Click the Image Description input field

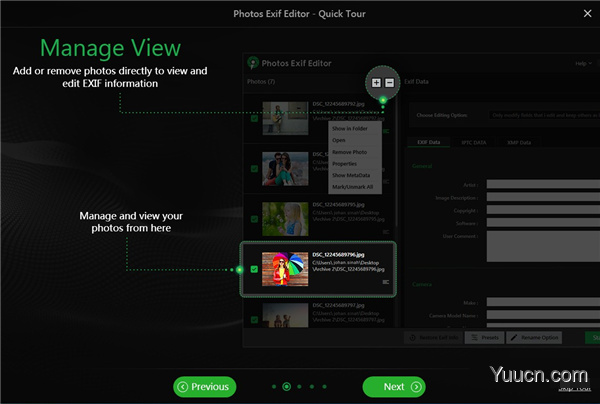[543, 197]
